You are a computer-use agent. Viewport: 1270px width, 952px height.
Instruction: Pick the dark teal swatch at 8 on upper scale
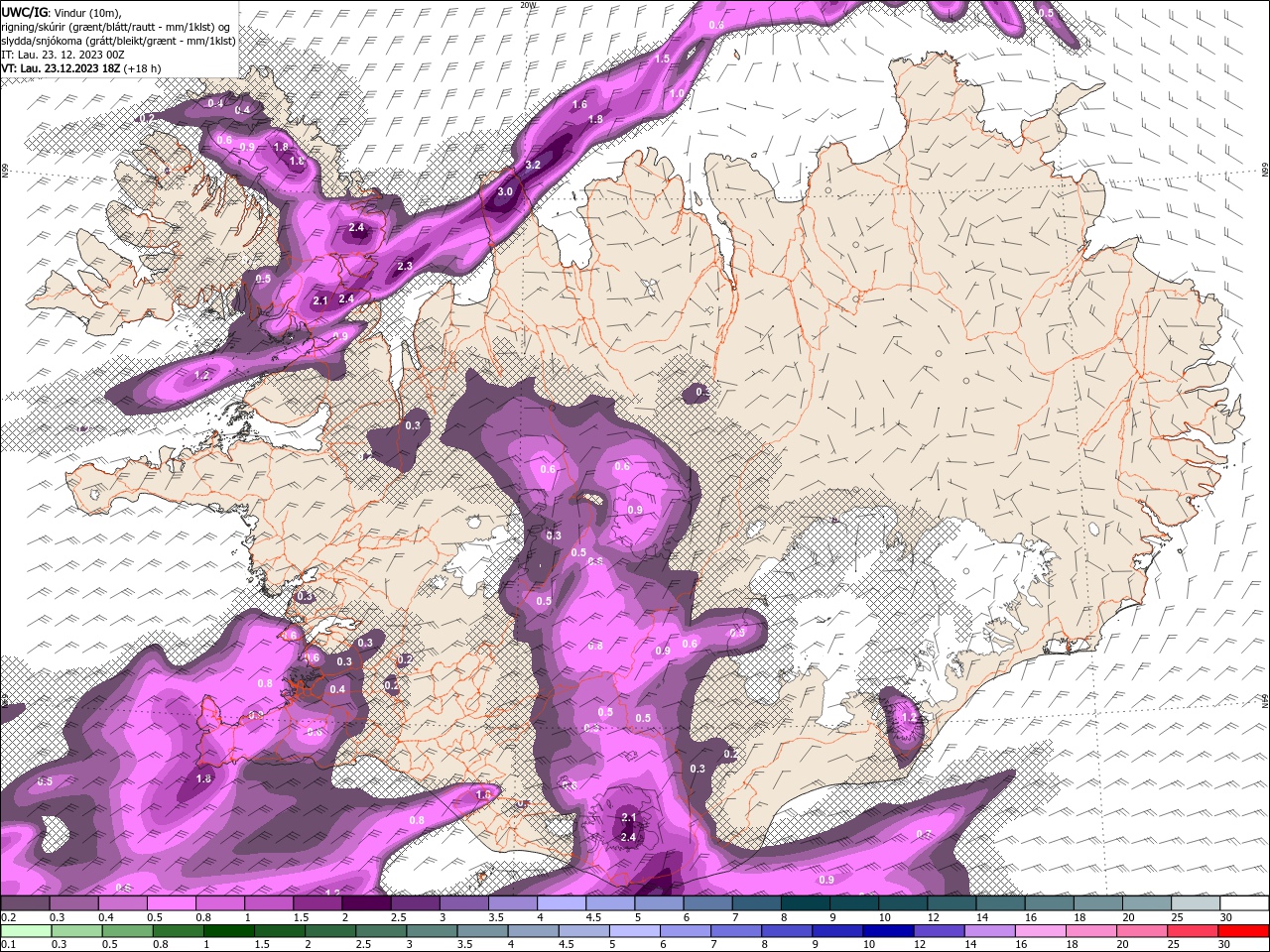805,903
